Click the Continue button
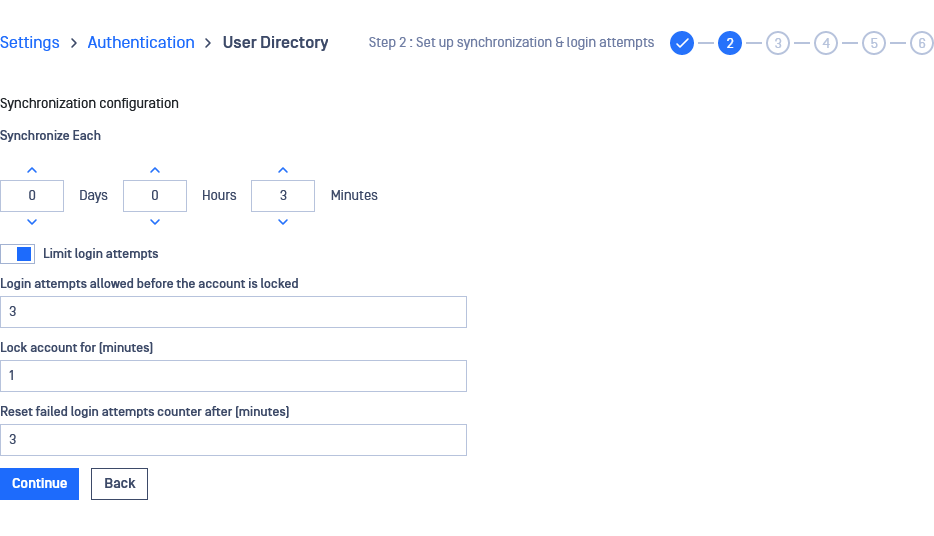The image size is (934, 536). pyautogui.click(x=39, y=484)
